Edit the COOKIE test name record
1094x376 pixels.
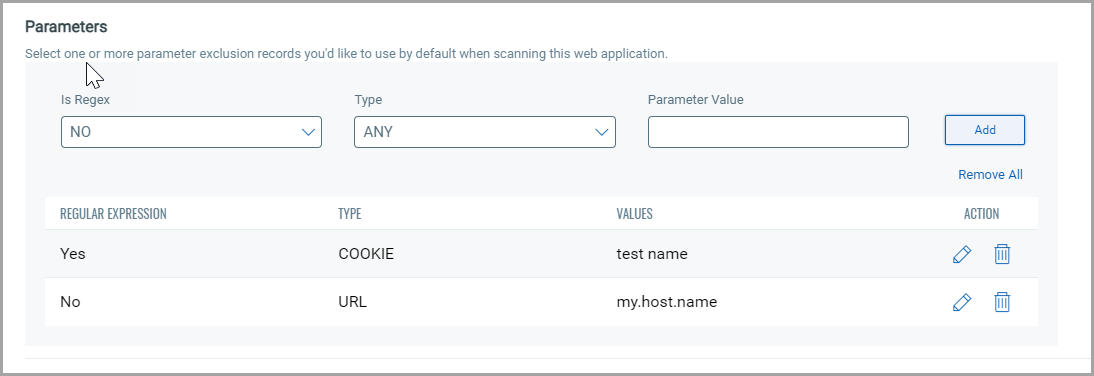point(961,254)
